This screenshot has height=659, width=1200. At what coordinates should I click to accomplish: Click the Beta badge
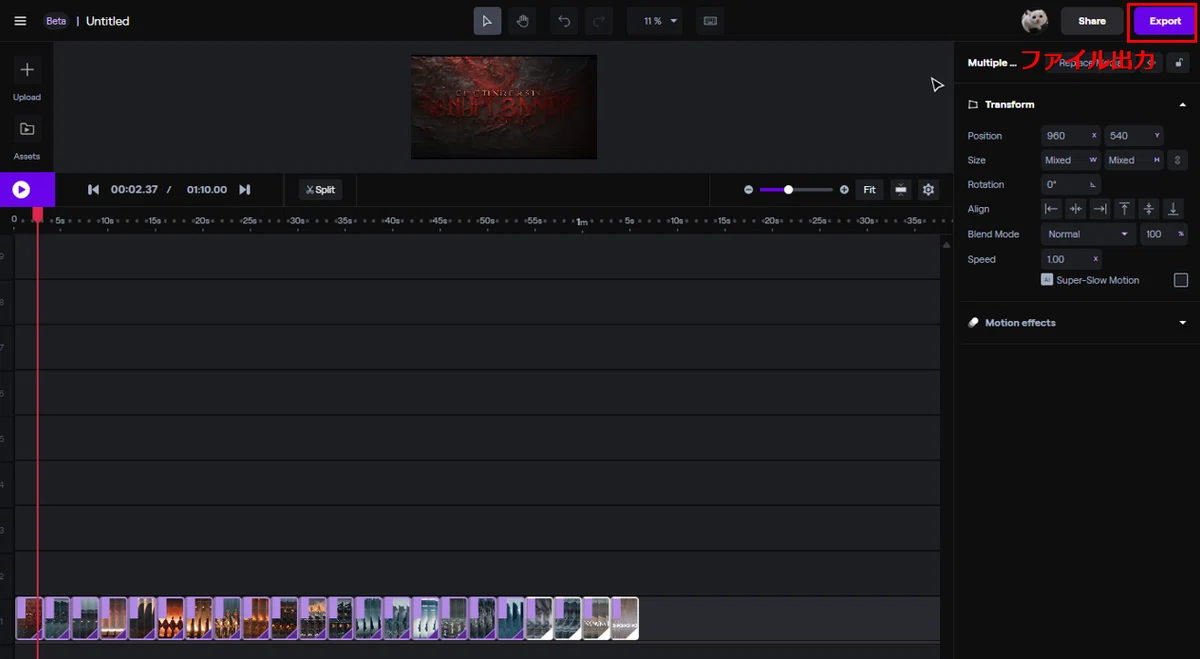click(56, 21)
